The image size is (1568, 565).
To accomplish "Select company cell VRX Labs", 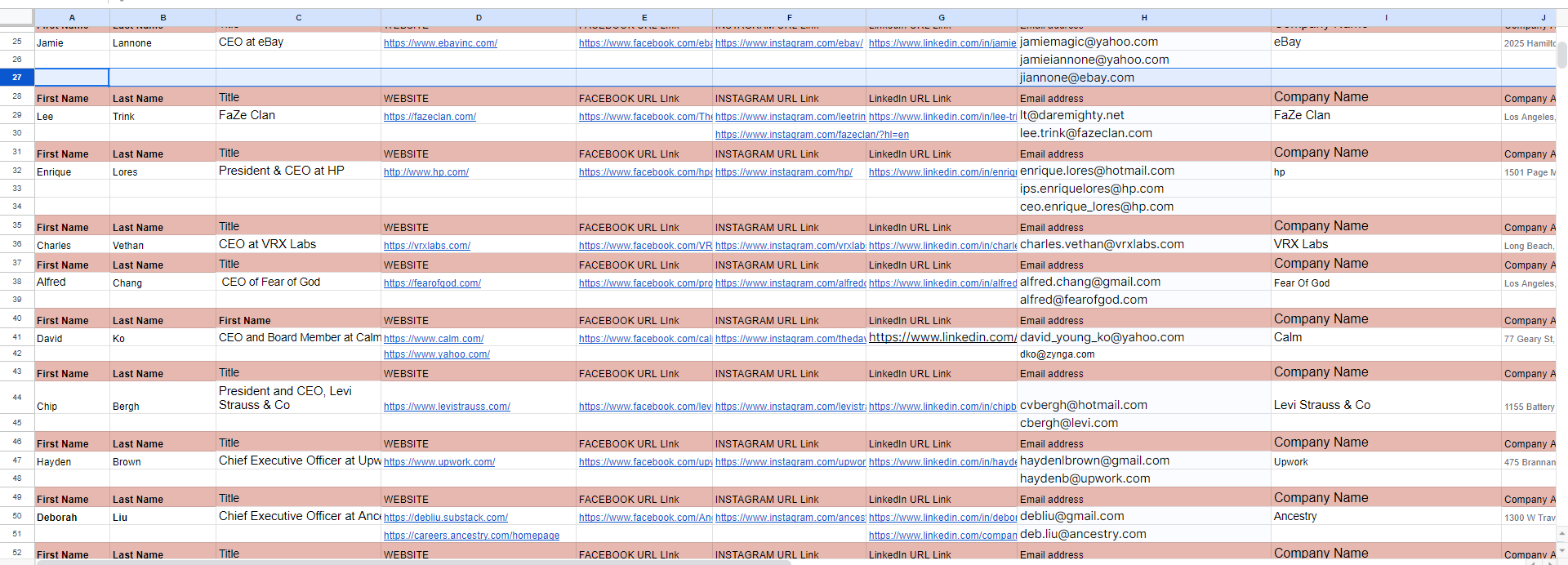I will 1386,244.
